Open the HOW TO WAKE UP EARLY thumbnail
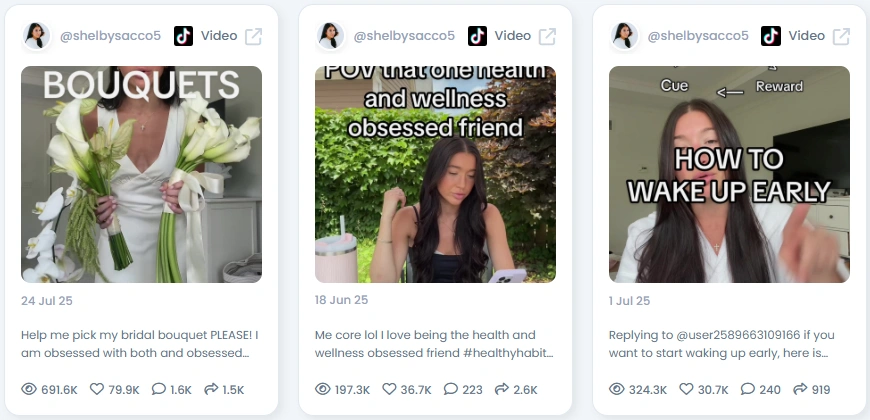 [x=729, y=174]
